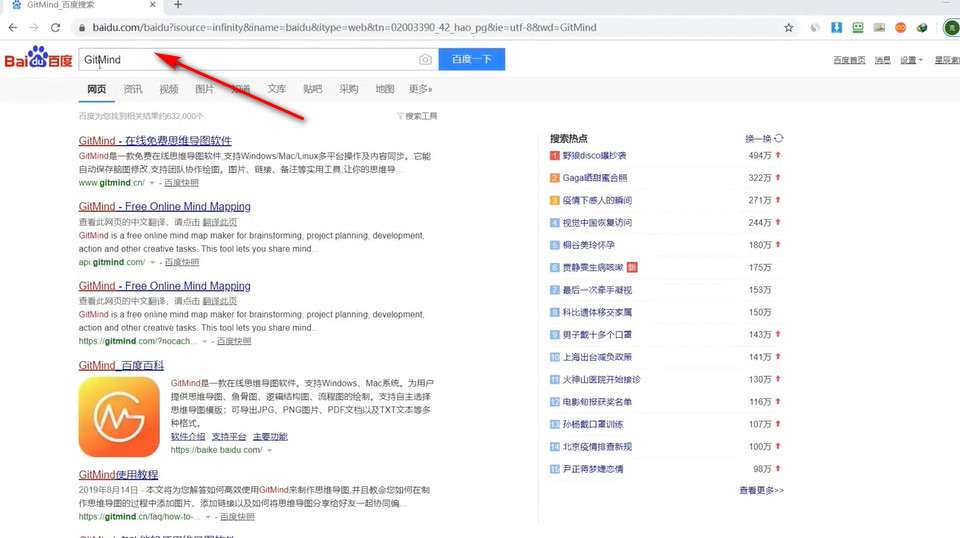Viewport: 960px width, 538px height.
Task: Open the GitMind 百度百科 app thumbnail
Action: (119, 417)
